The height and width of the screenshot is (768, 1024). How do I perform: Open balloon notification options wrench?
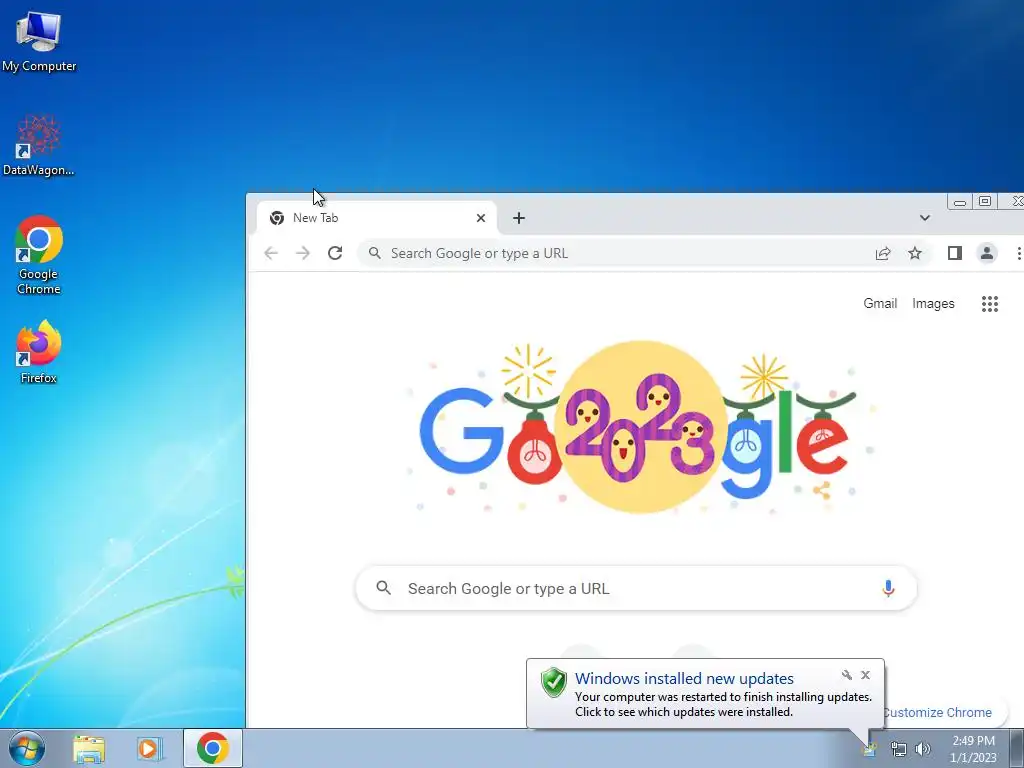[847, 675]
